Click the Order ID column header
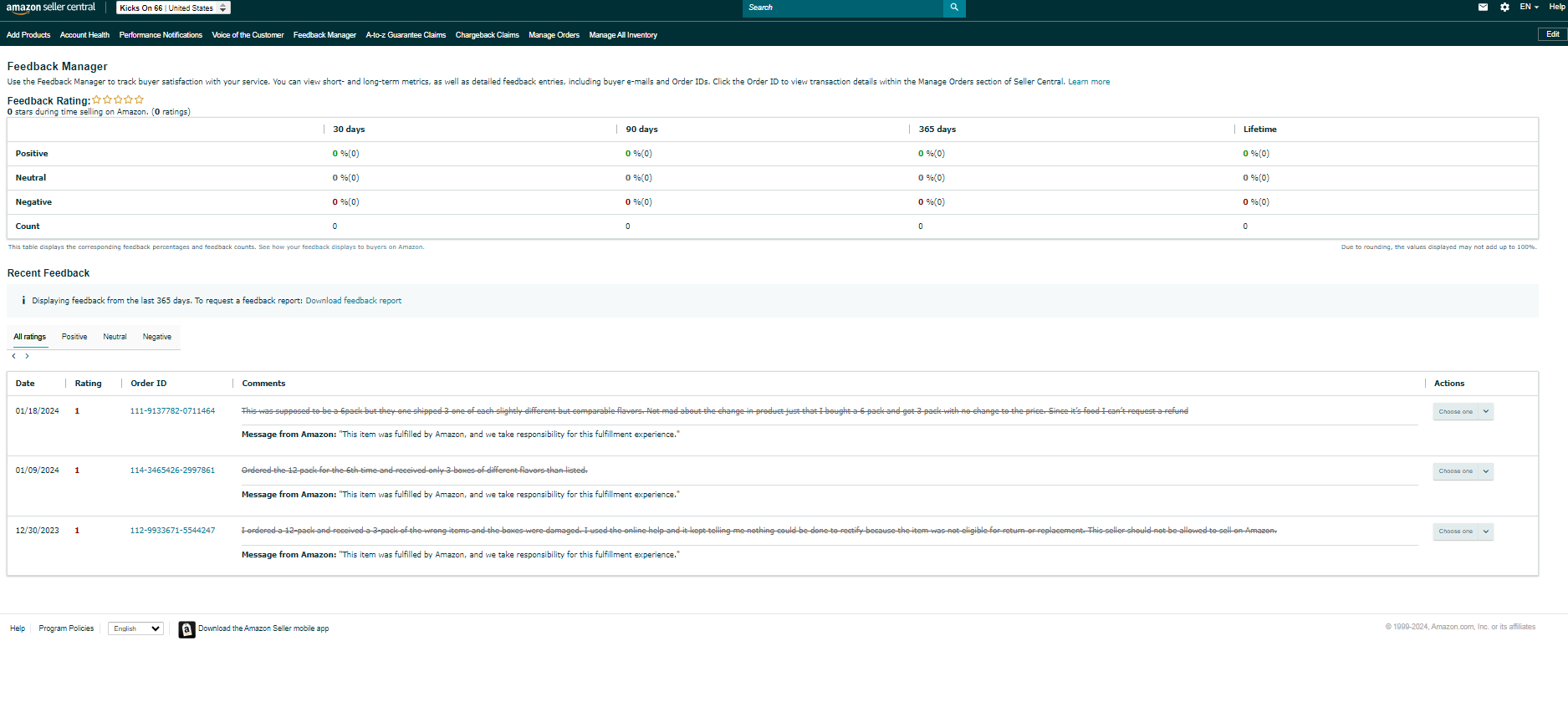 click(x=149, y=384)
